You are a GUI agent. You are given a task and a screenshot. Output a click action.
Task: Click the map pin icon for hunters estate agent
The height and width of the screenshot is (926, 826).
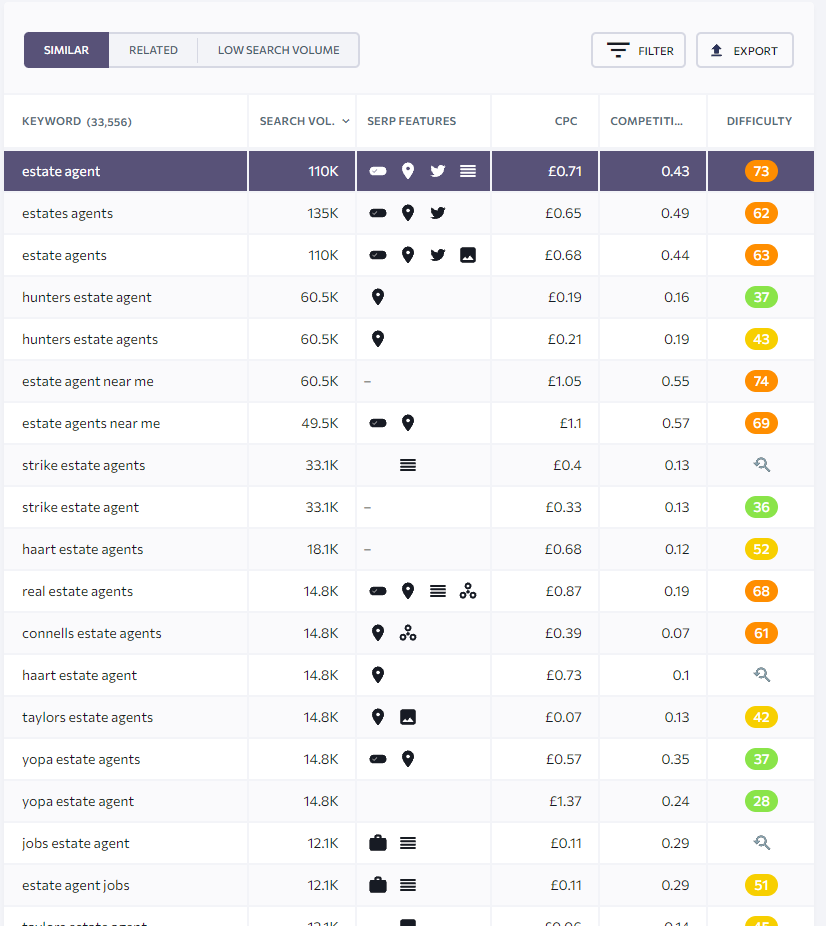tap(378, 297)
